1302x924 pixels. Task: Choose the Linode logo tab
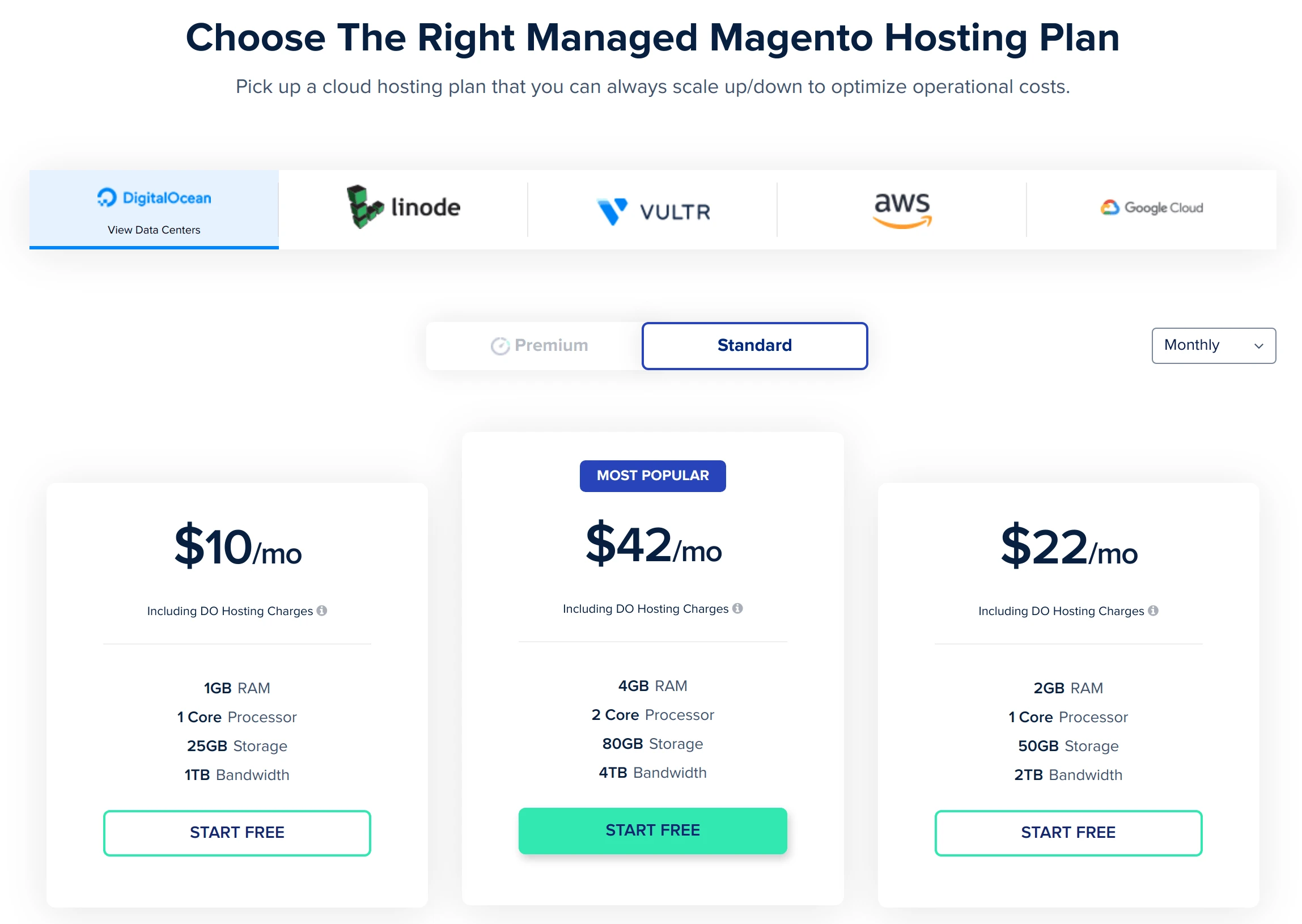pos(402,207)
